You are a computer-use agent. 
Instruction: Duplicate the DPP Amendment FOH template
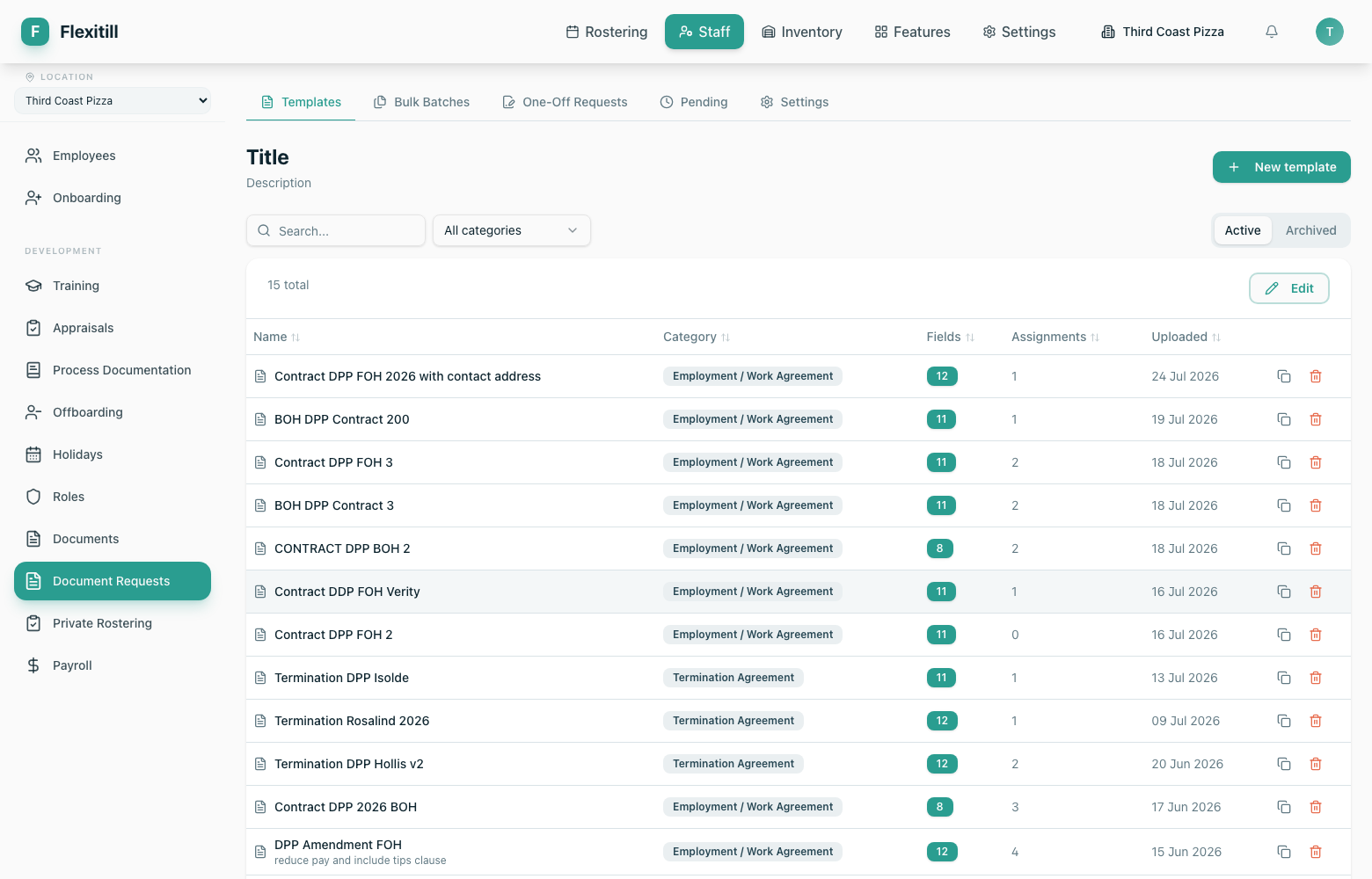click(x=1284, y=852)
